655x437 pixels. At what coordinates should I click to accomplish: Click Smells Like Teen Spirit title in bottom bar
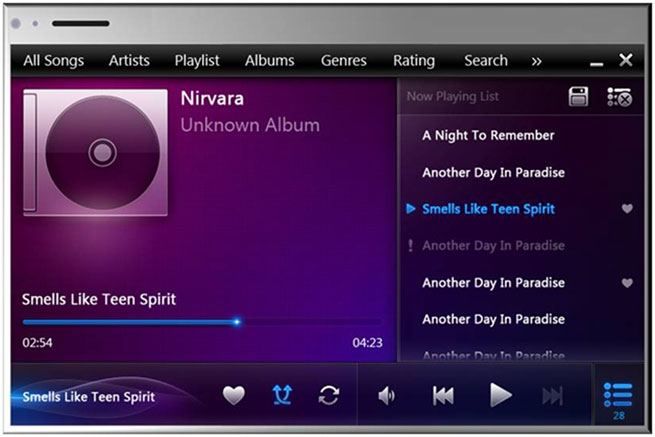[x=89, y=397]
